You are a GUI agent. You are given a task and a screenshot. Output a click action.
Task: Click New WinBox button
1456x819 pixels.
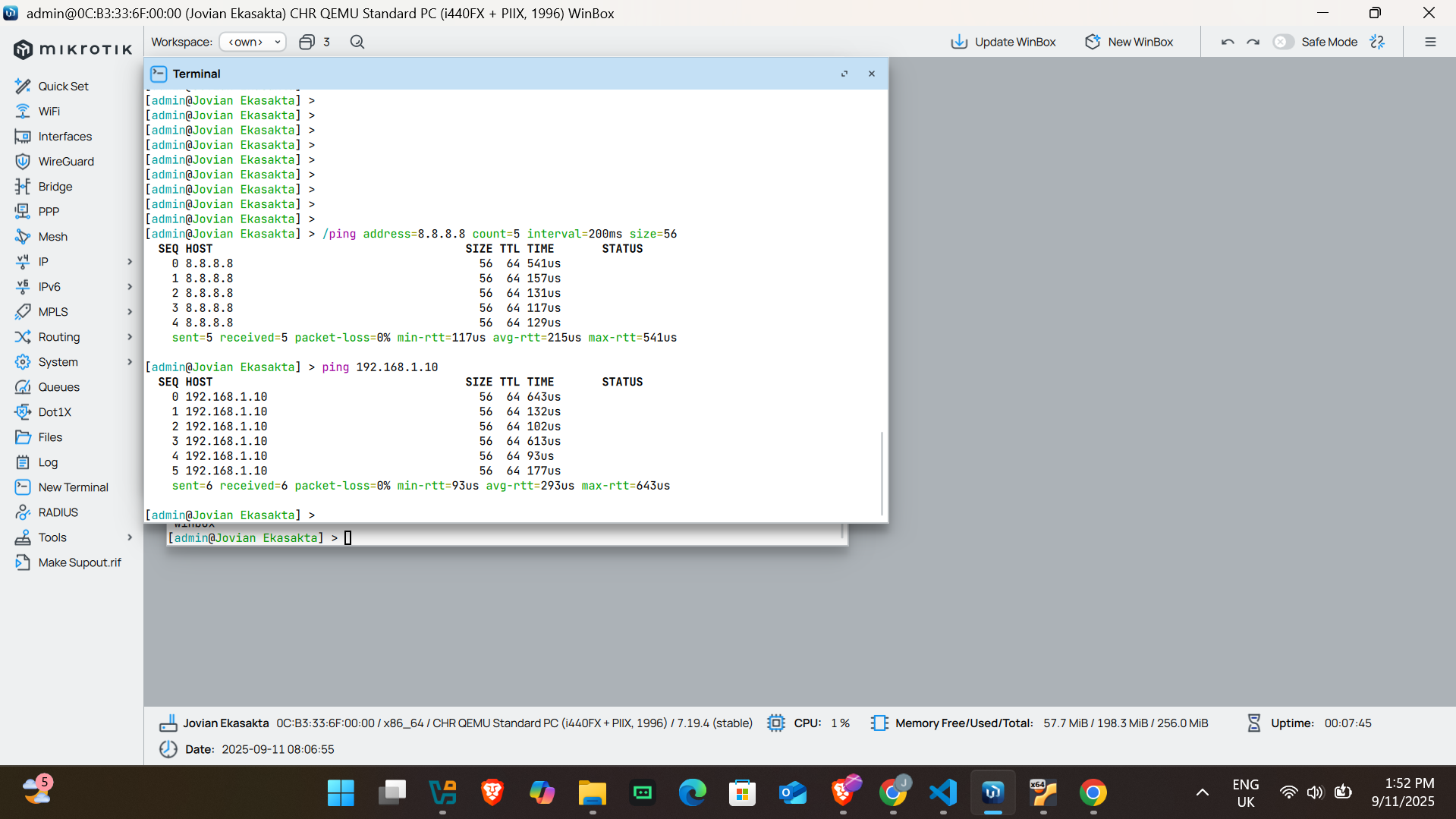pos(1129,42)
